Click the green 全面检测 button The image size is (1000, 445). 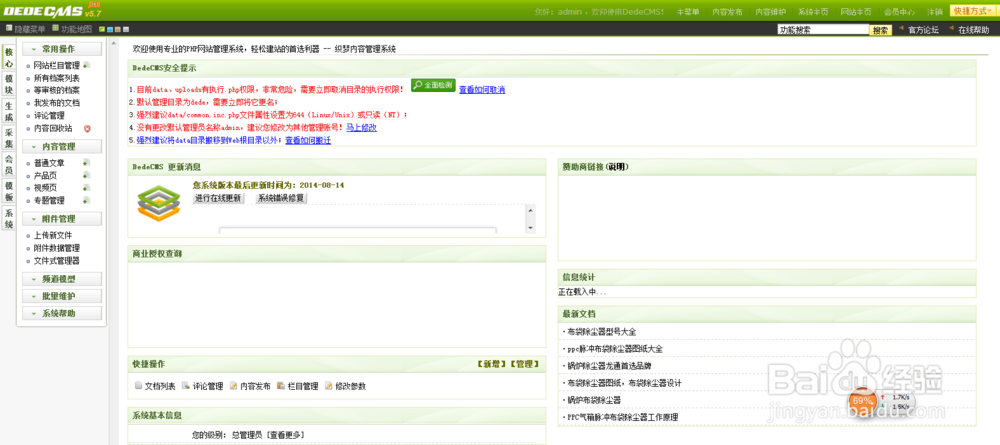pos(433,85)
